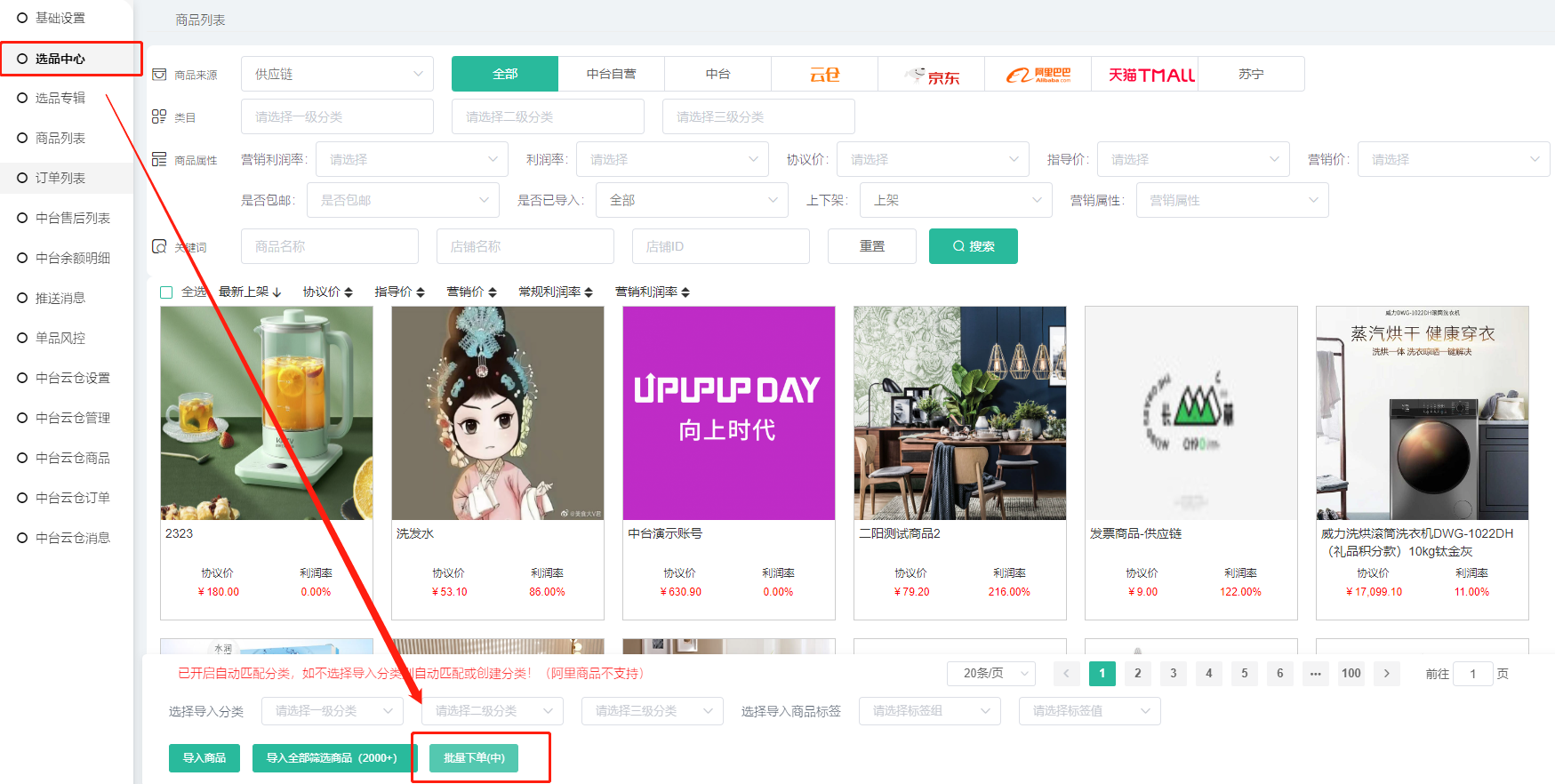Click the 导入商品 button
Screen dimensions: 1555x784
tap(204, 758)
